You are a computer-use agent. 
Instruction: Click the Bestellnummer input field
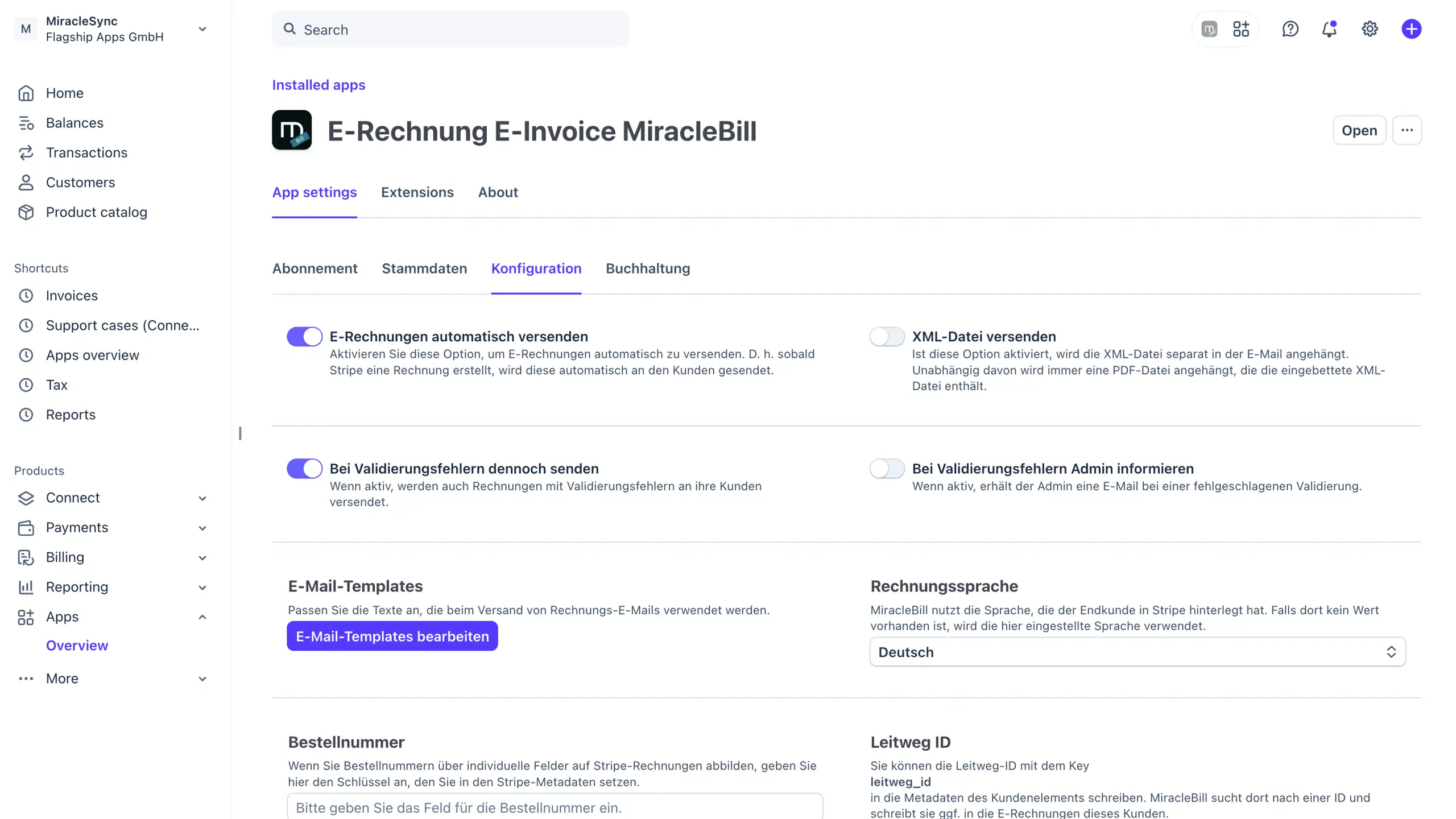(555, 807)
